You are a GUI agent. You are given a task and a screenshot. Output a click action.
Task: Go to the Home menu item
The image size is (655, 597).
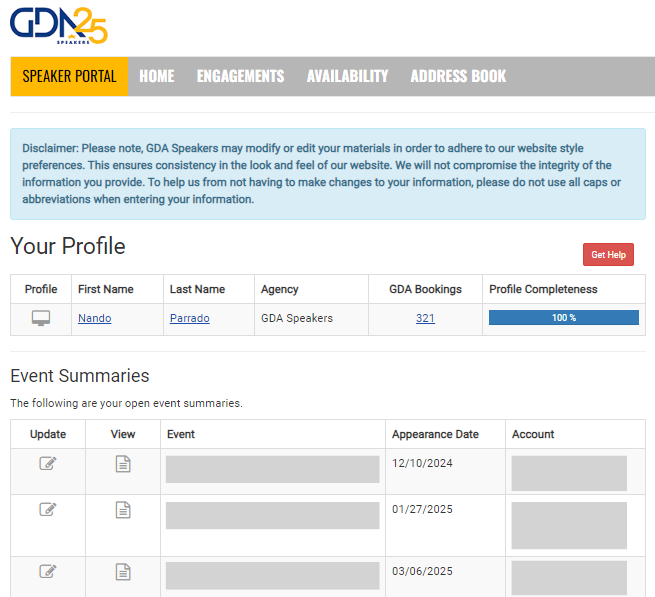pyautogui.click(x=157, y=76)
